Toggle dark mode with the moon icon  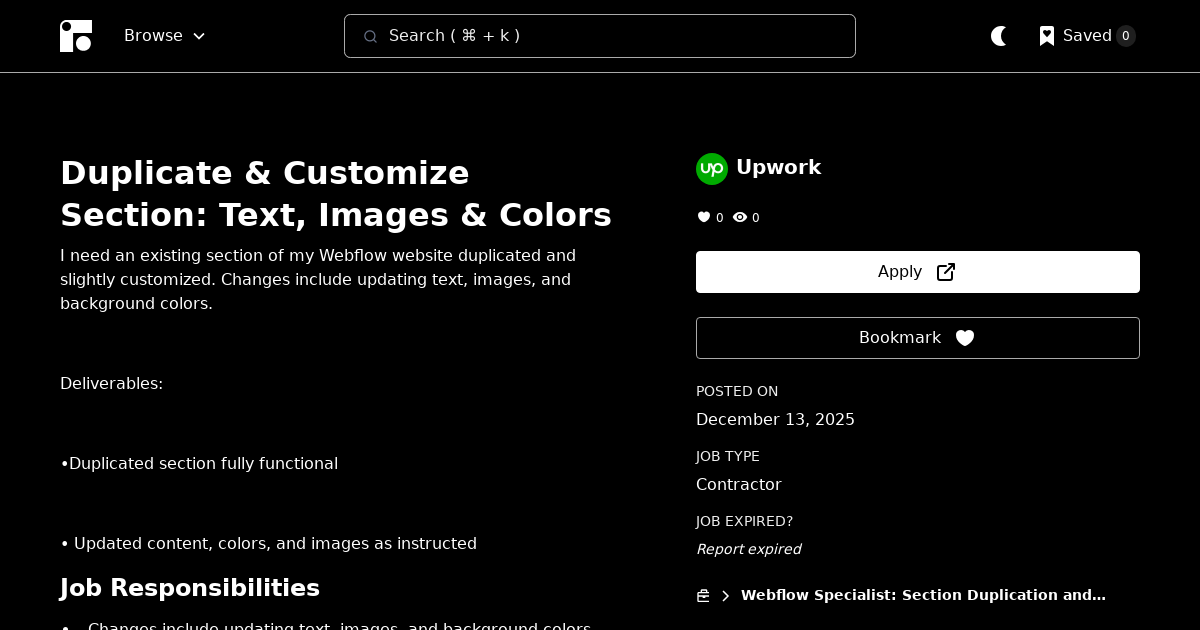[999, 36]
